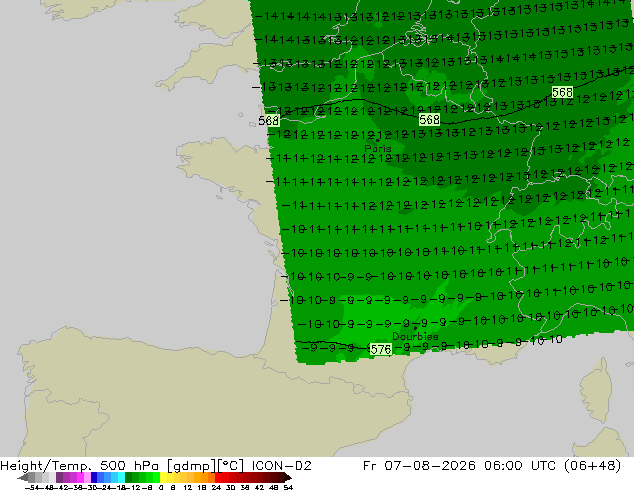Click the 54 value on the legend scale
The width and height of the screenshot is (634, 490).
[288, 487]
